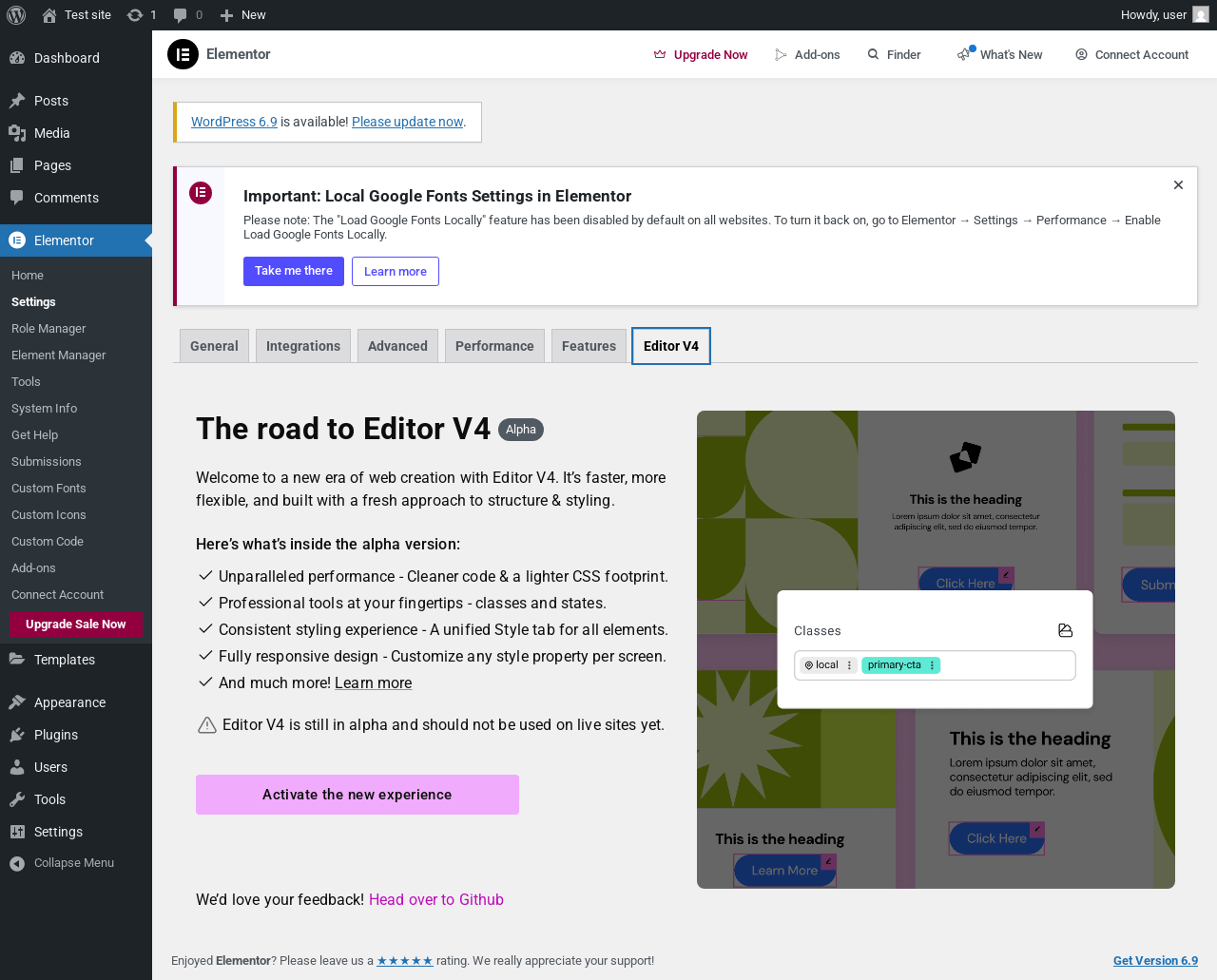Open the Finder search icon

pos(873,54)
